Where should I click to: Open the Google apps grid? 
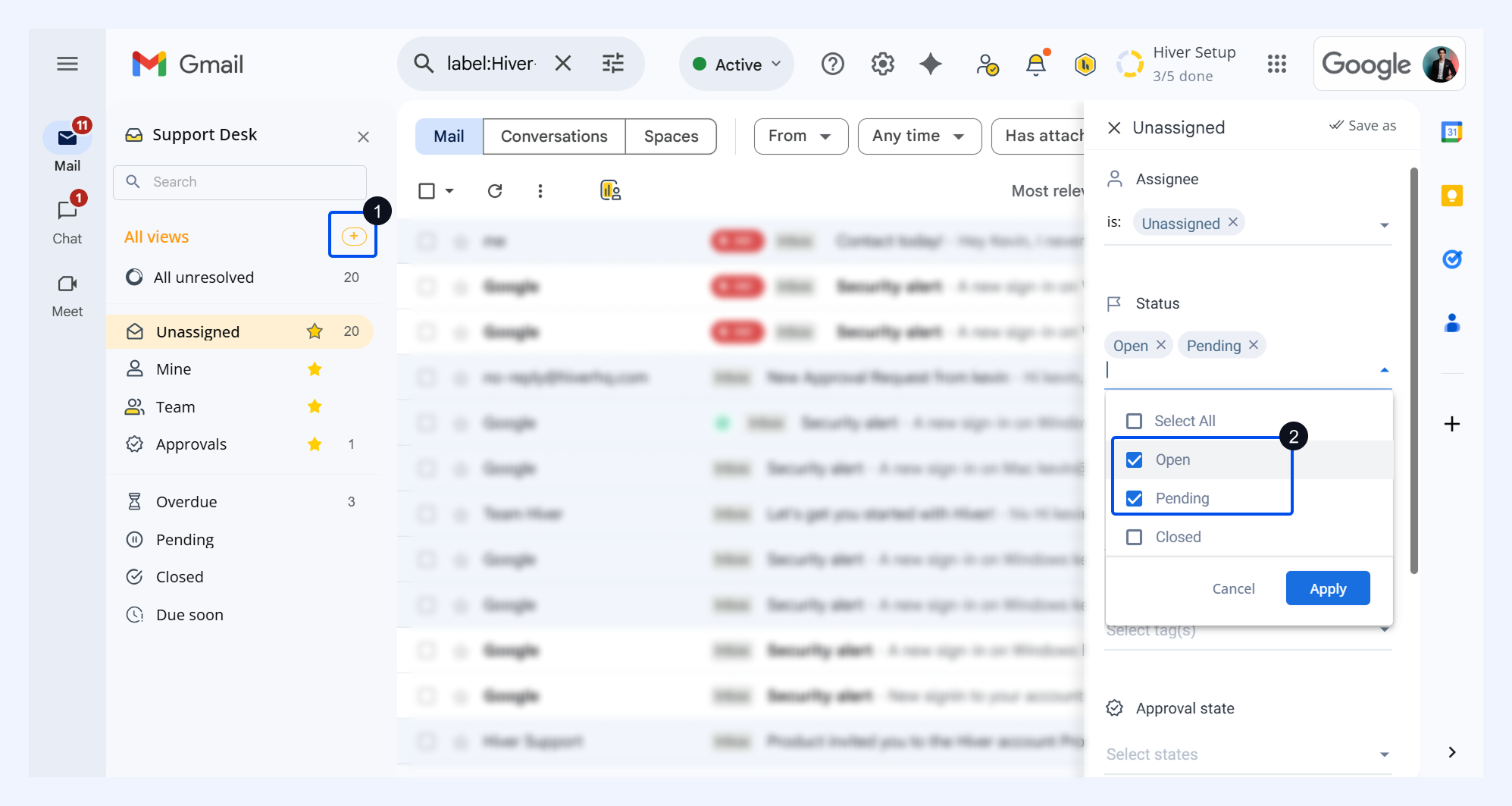click(x=1277, y=64)
